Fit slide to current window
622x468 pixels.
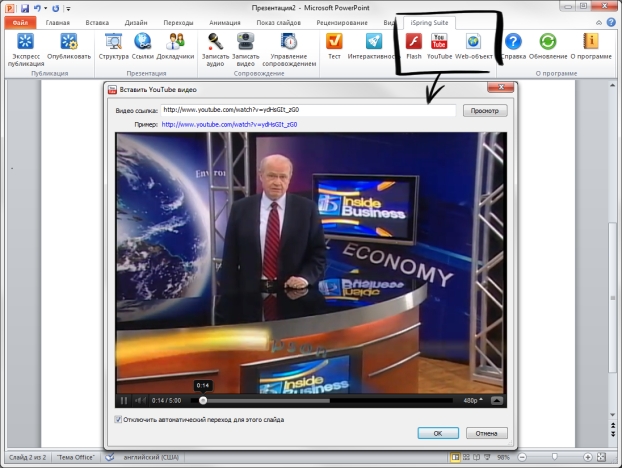click(x=601, y=457)
